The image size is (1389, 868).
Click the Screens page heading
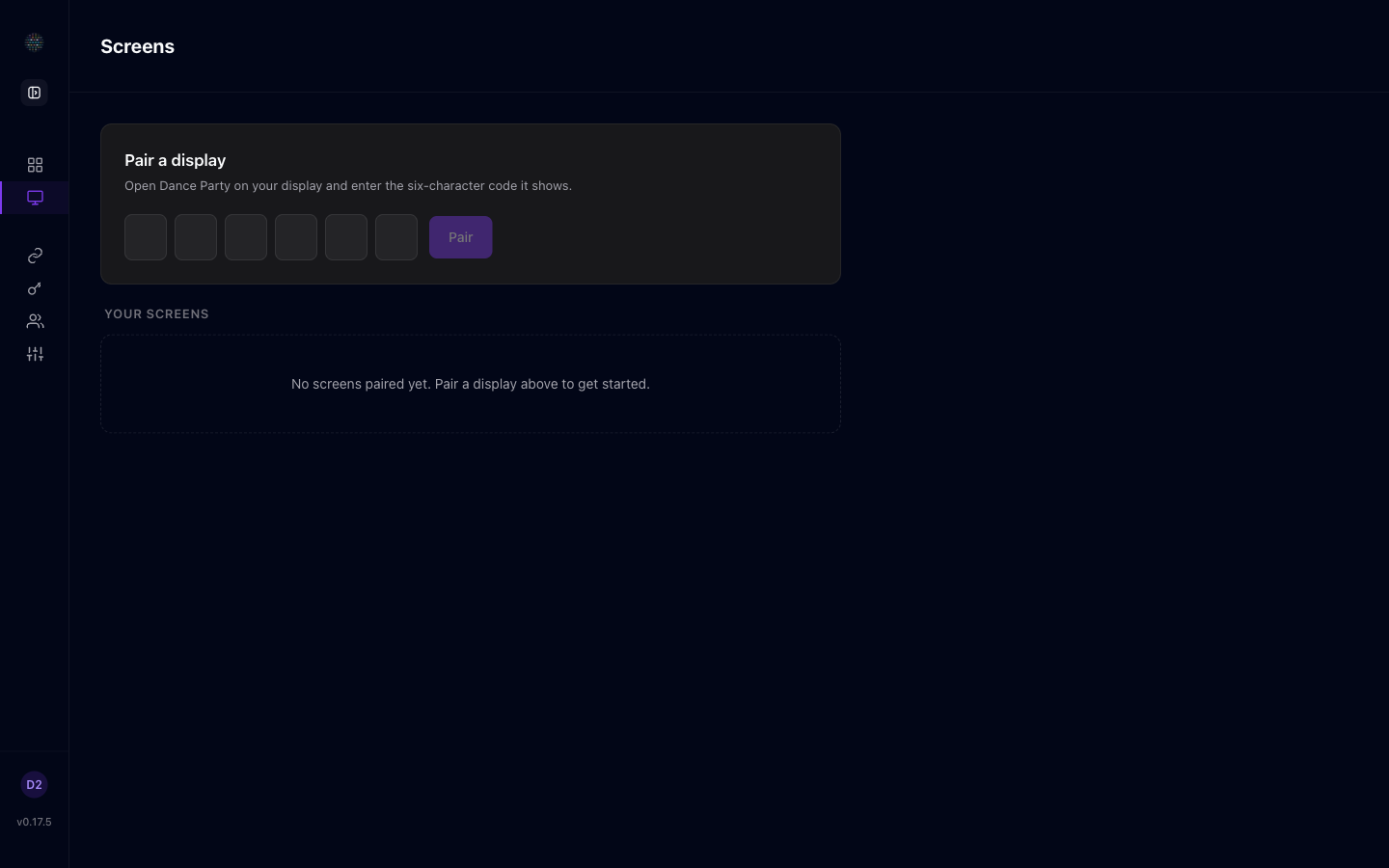coord(137,46)
